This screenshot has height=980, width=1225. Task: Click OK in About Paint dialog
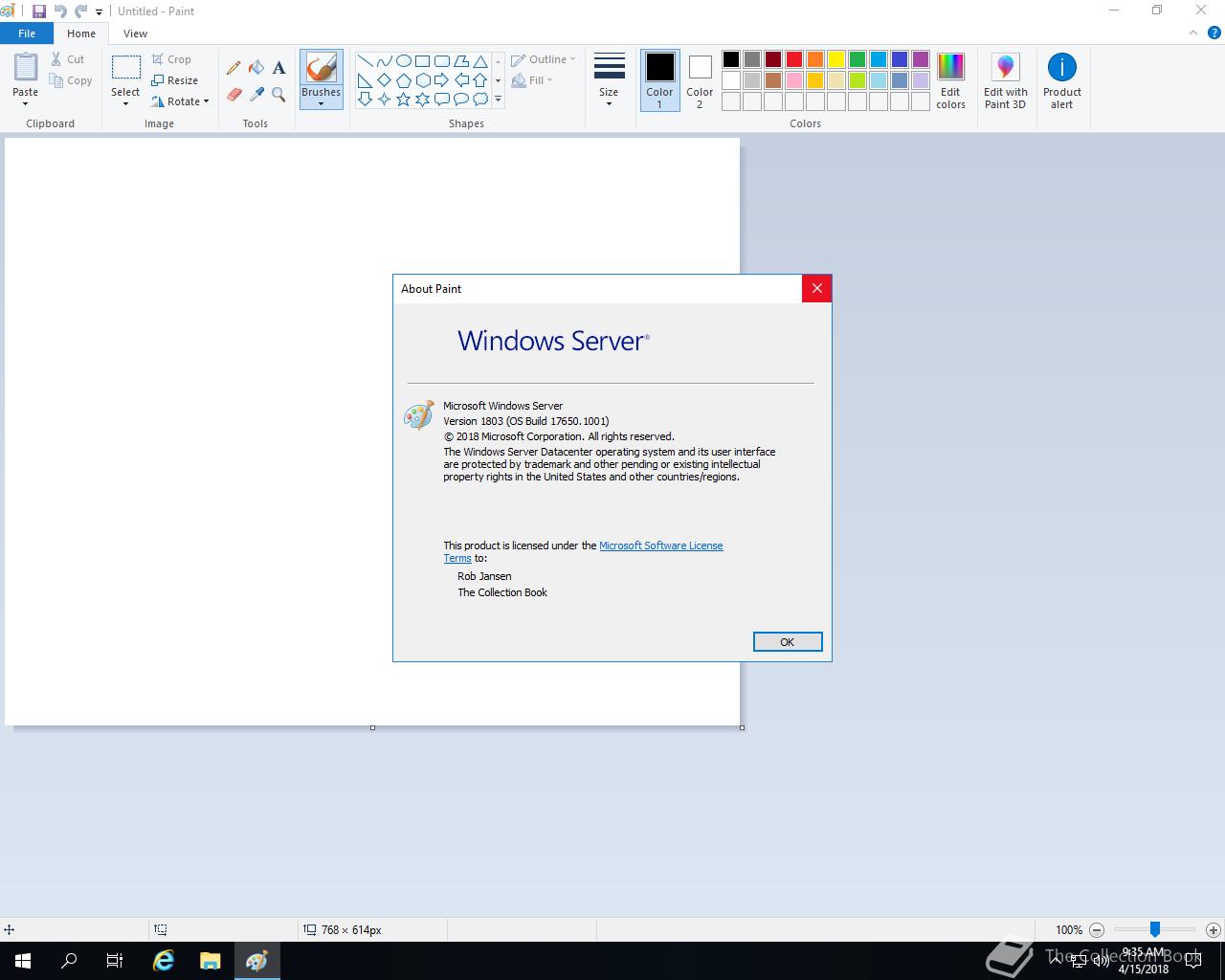[788, 642]
